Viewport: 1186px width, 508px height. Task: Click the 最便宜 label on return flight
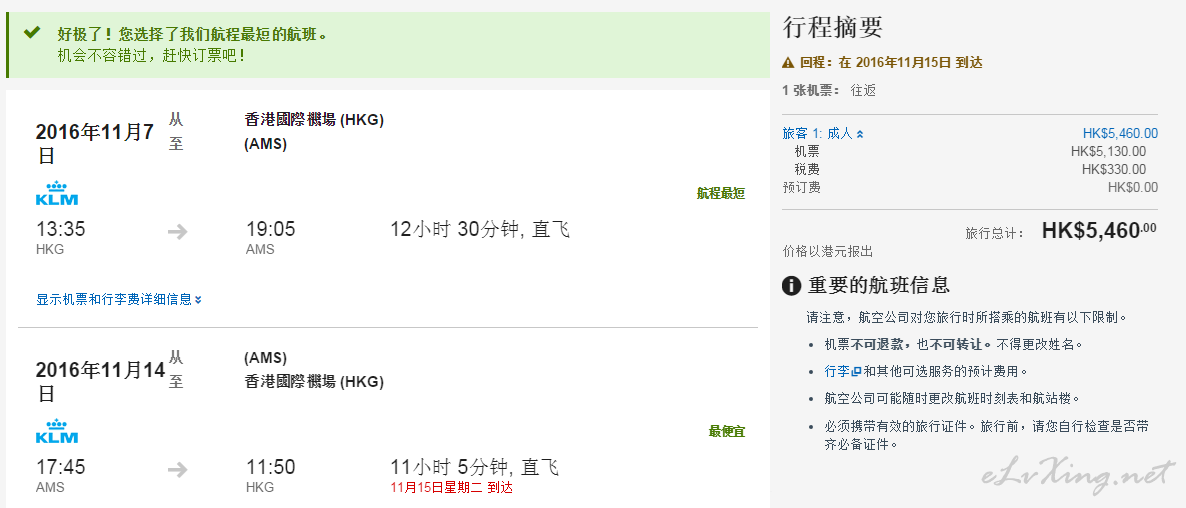pyautogui.click(x=727, y=432)
